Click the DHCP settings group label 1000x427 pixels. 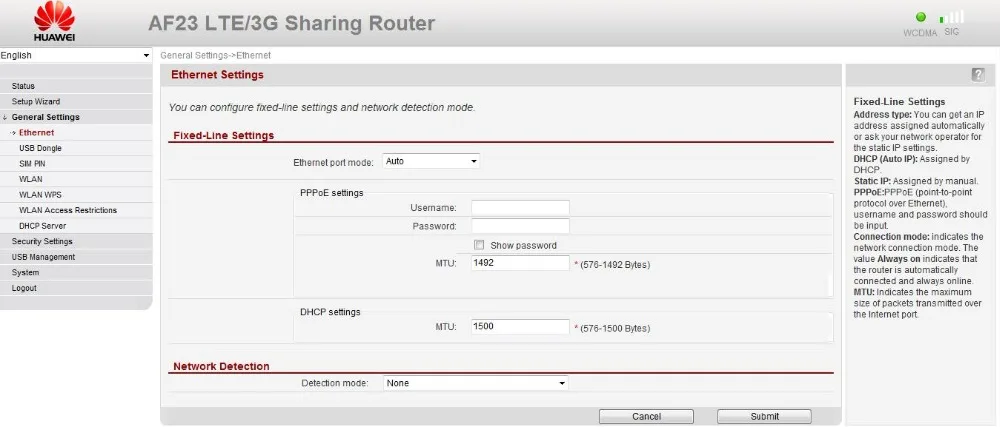point(330,312)
